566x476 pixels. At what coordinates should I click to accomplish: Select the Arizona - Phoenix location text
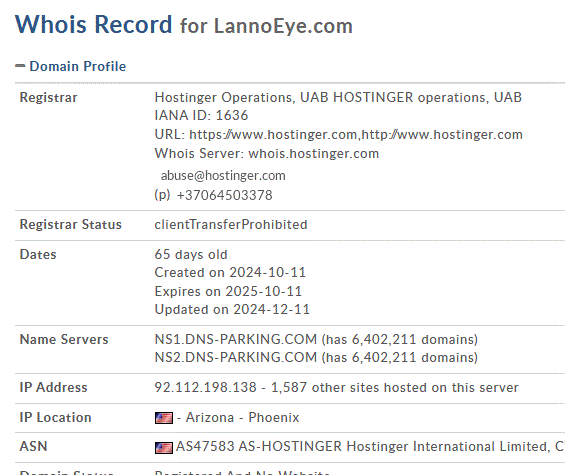point(243,418)
